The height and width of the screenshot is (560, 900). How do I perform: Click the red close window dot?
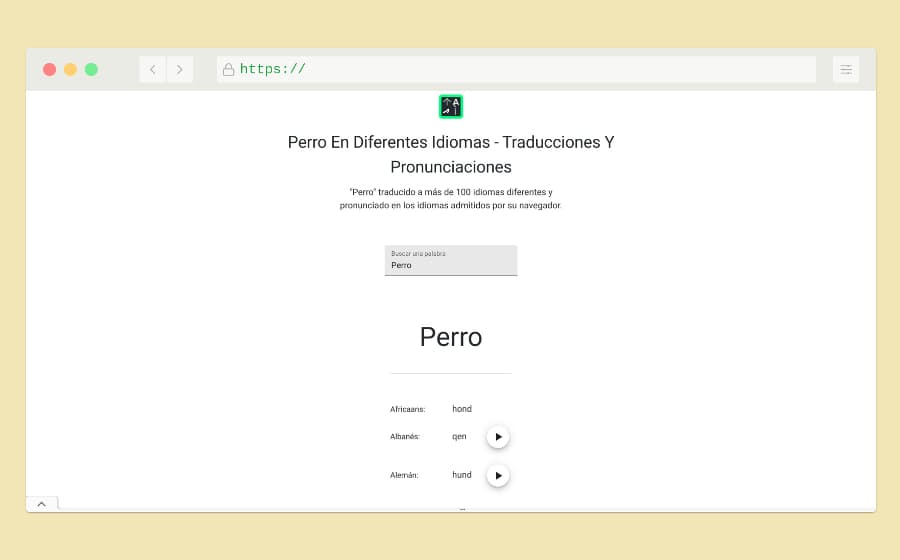click(x=49, y=69)
